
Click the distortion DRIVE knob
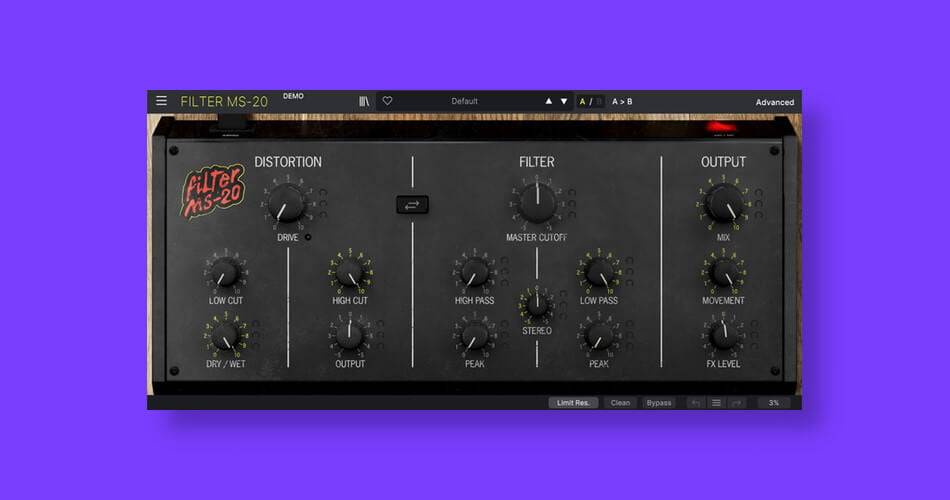(x=286, y=204)
